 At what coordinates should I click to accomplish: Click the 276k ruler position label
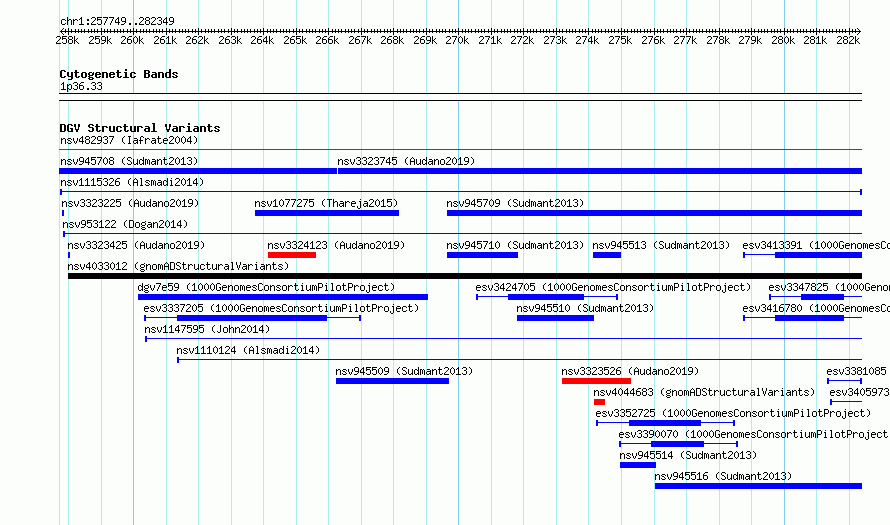(x=653, y=40)
